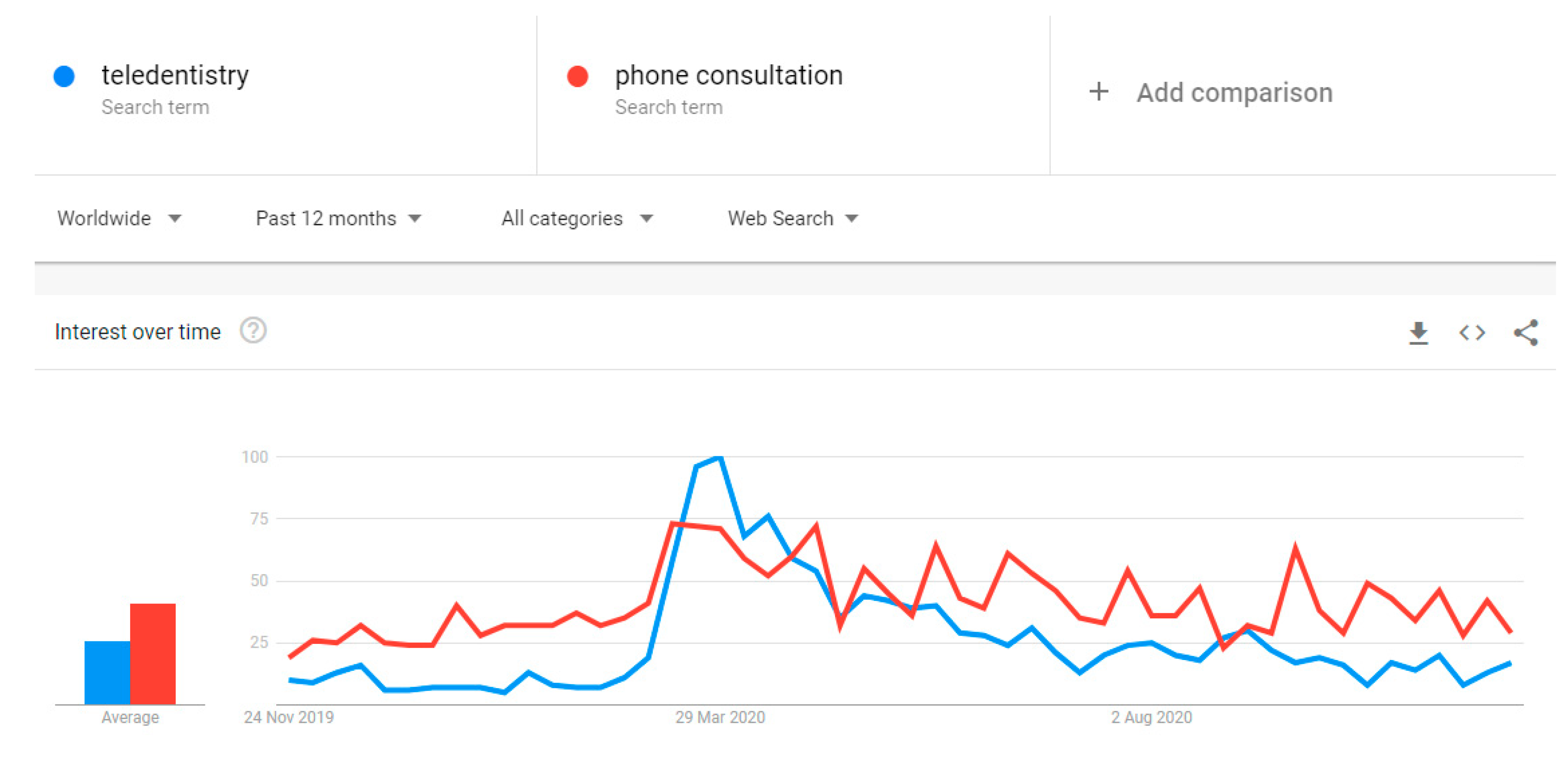Open the Past 12 months dropdown

[x=338, y=219]
